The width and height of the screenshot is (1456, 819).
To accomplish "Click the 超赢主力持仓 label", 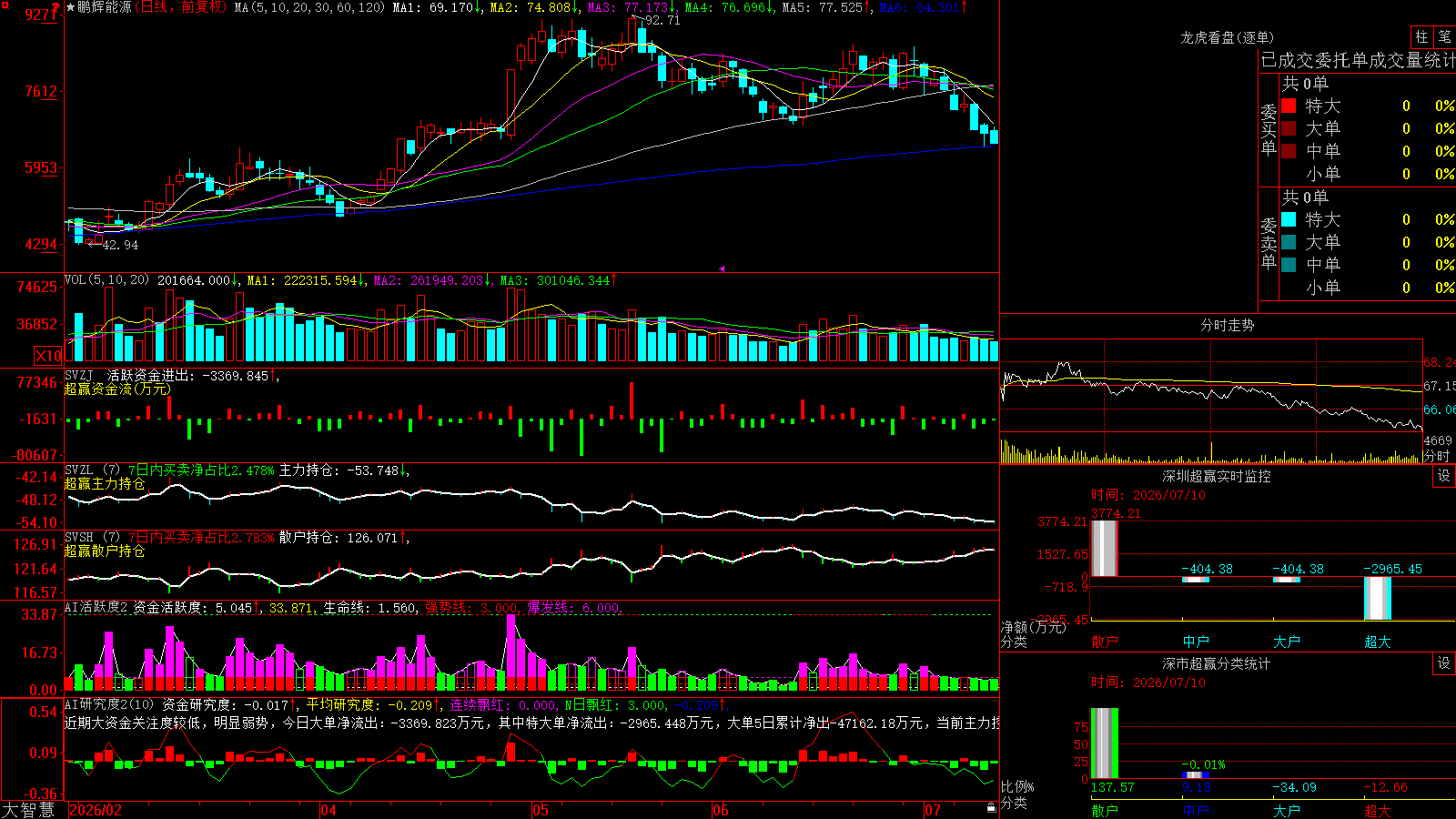I will click(105, 483).
